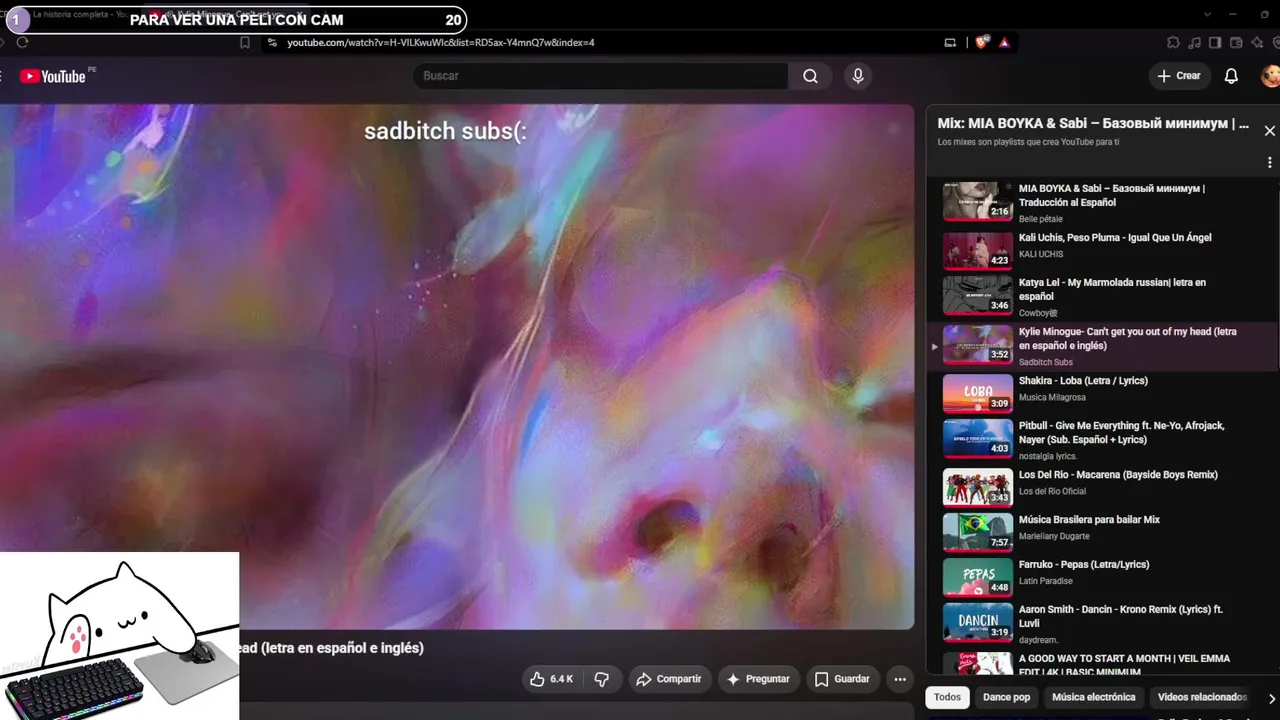Click channel name 'Latin Paradise'
The image size is (1280, 720).
1045,581
